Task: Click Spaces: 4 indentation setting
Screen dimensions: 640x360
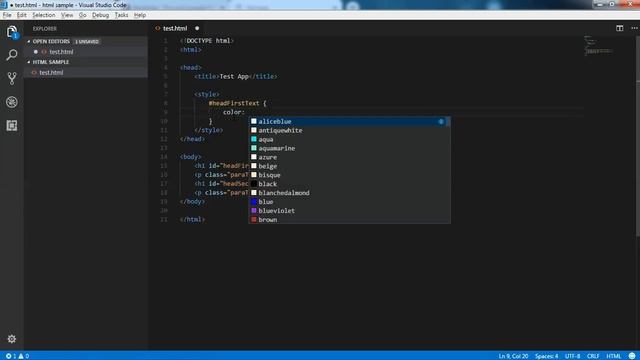Action: [x=547, y=356]
